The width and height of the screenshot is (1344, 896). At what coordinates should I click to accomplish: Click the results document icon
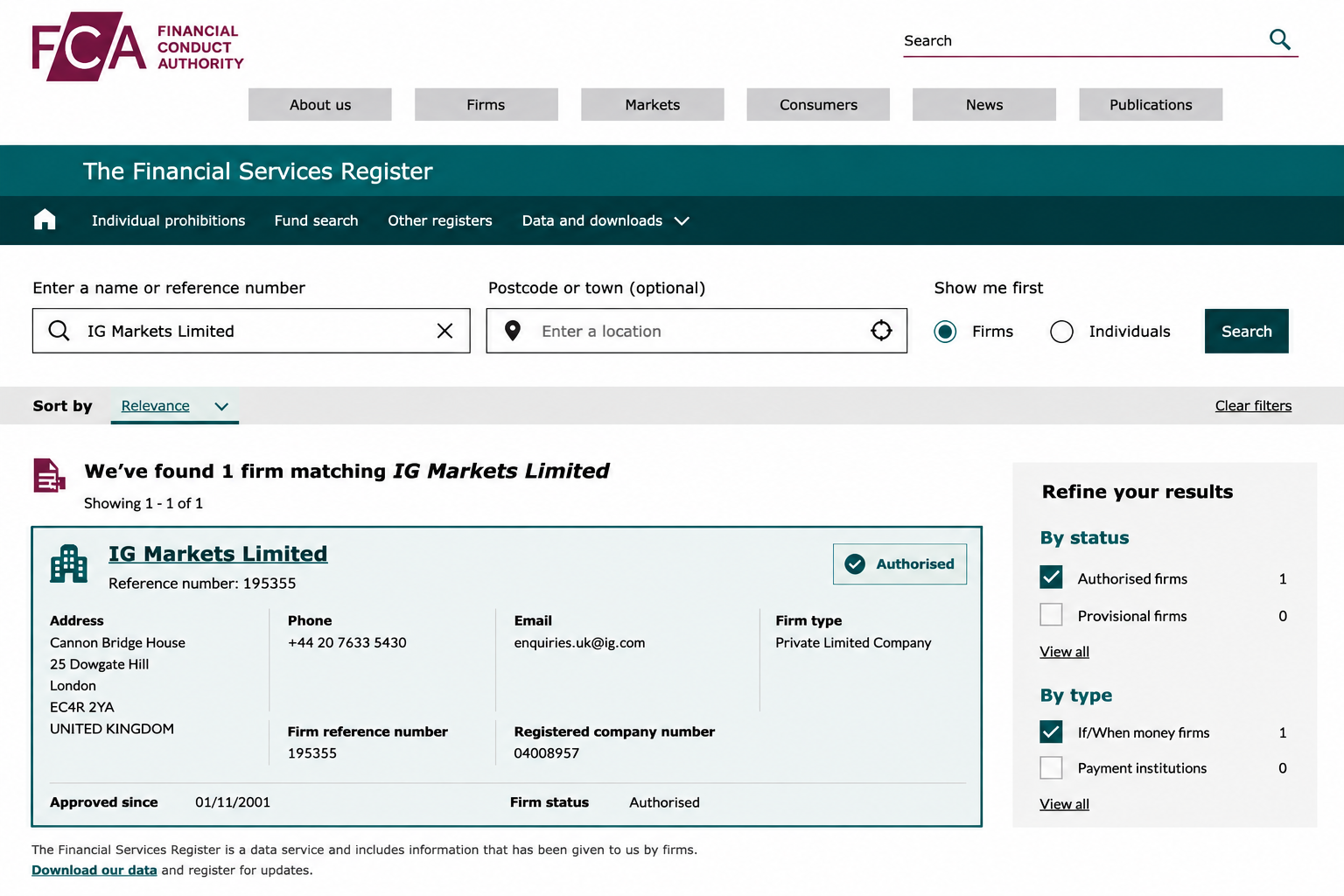(x=49, y=475)
